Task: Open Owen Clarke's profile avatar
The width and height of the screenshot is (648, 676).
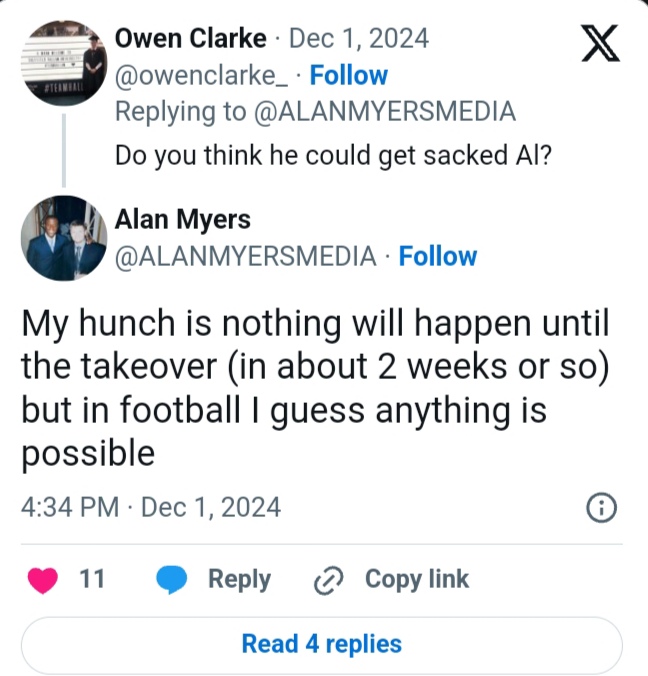Action: (64, 64)
